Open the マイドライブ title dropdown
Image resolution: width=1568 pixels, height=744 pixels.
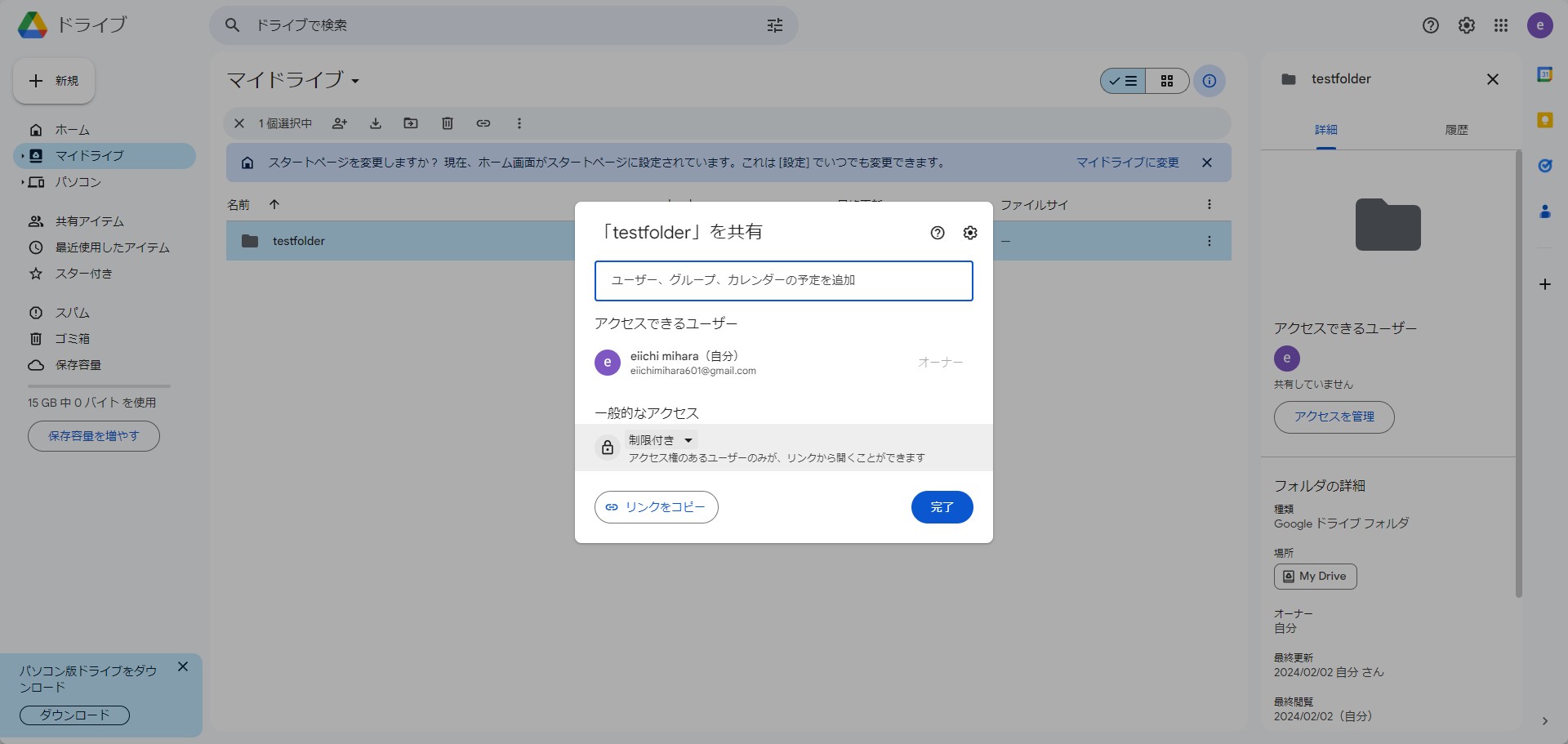tap(293, 80)
